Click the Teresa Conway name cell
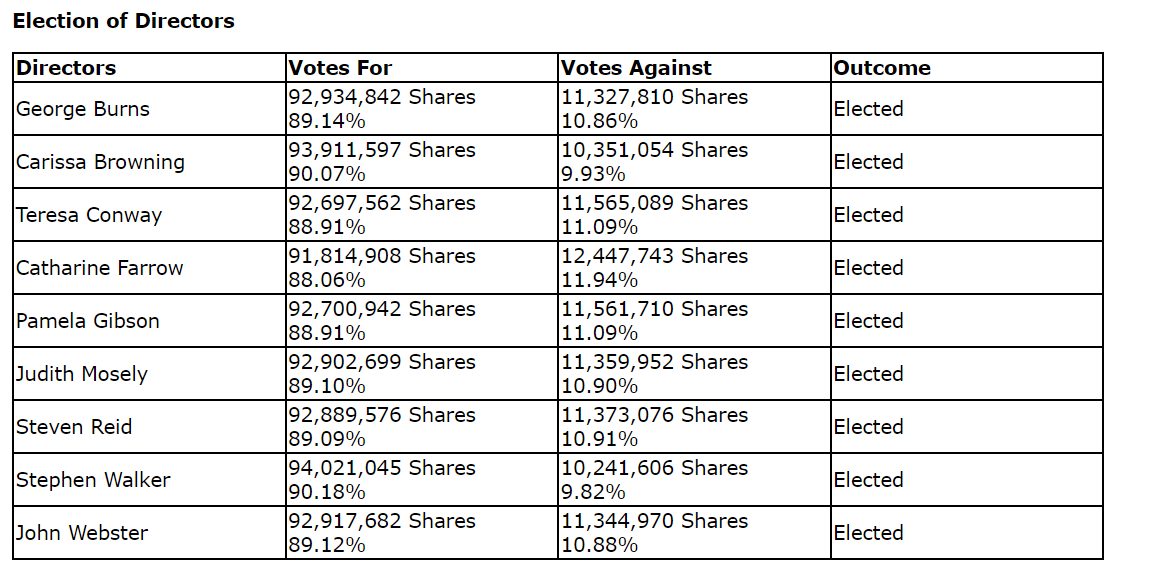The image size is (1149, 568). click(89, 215)
